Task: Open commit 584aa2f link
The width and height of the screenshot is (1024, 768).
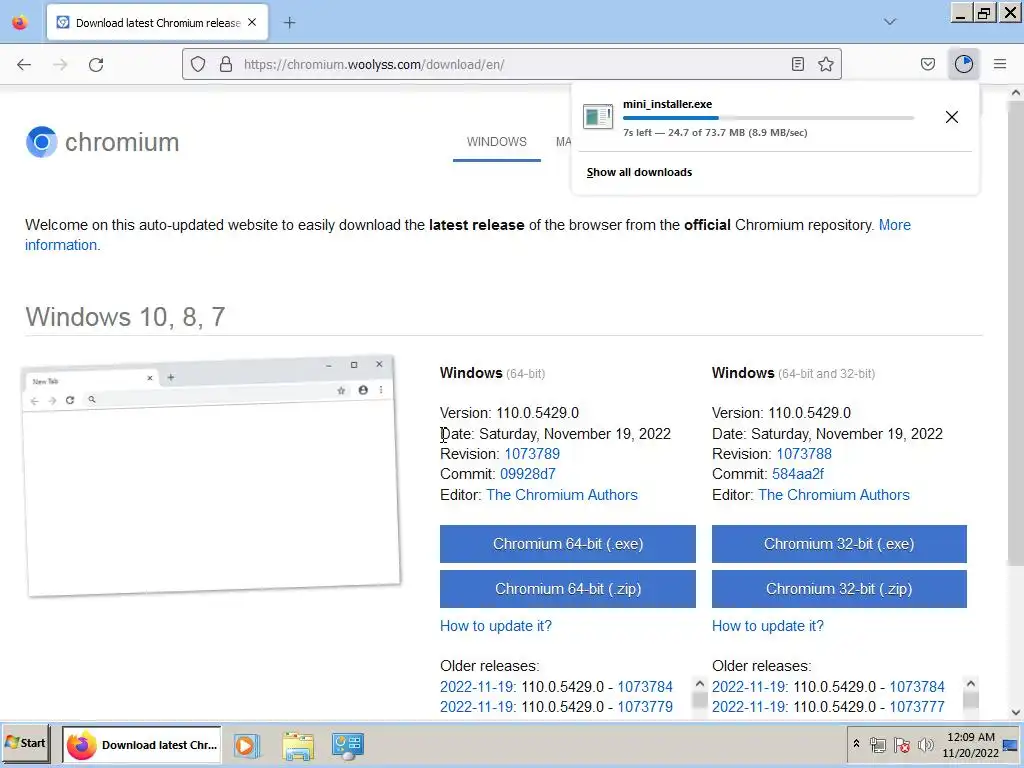Action: (797, 474)
